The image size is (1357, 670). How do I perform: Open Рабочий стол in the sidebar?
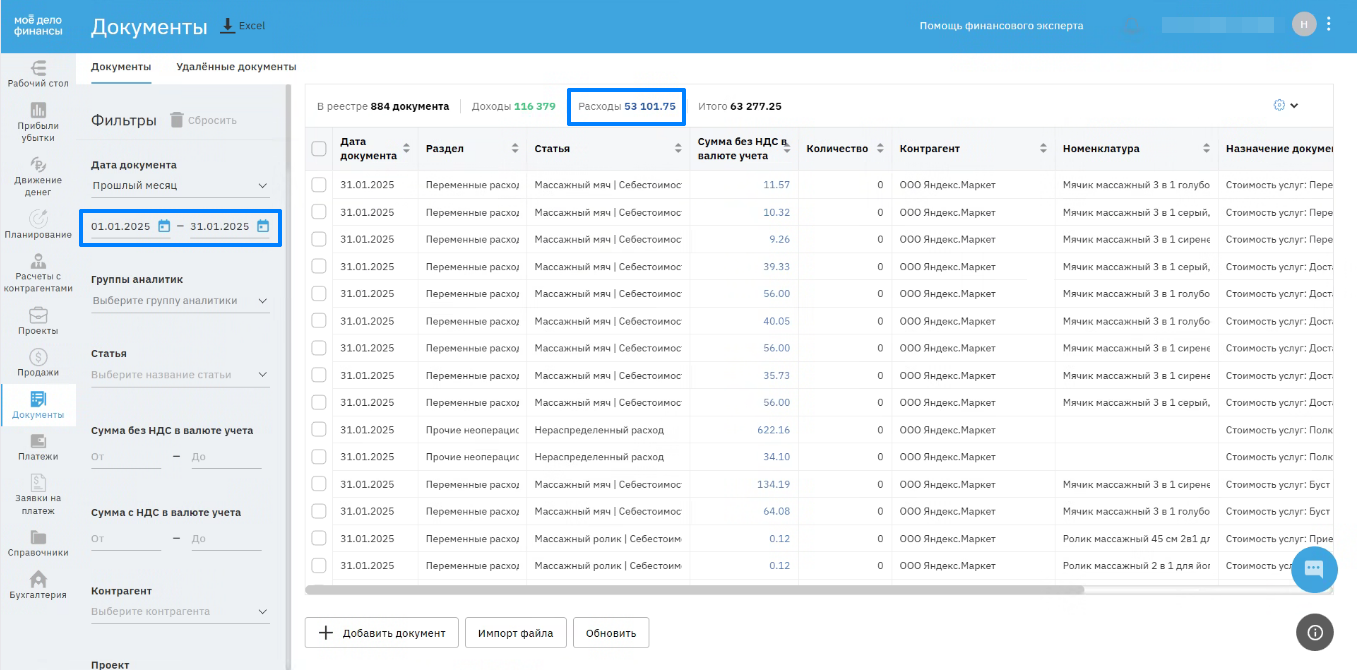[x=38, y=73]
